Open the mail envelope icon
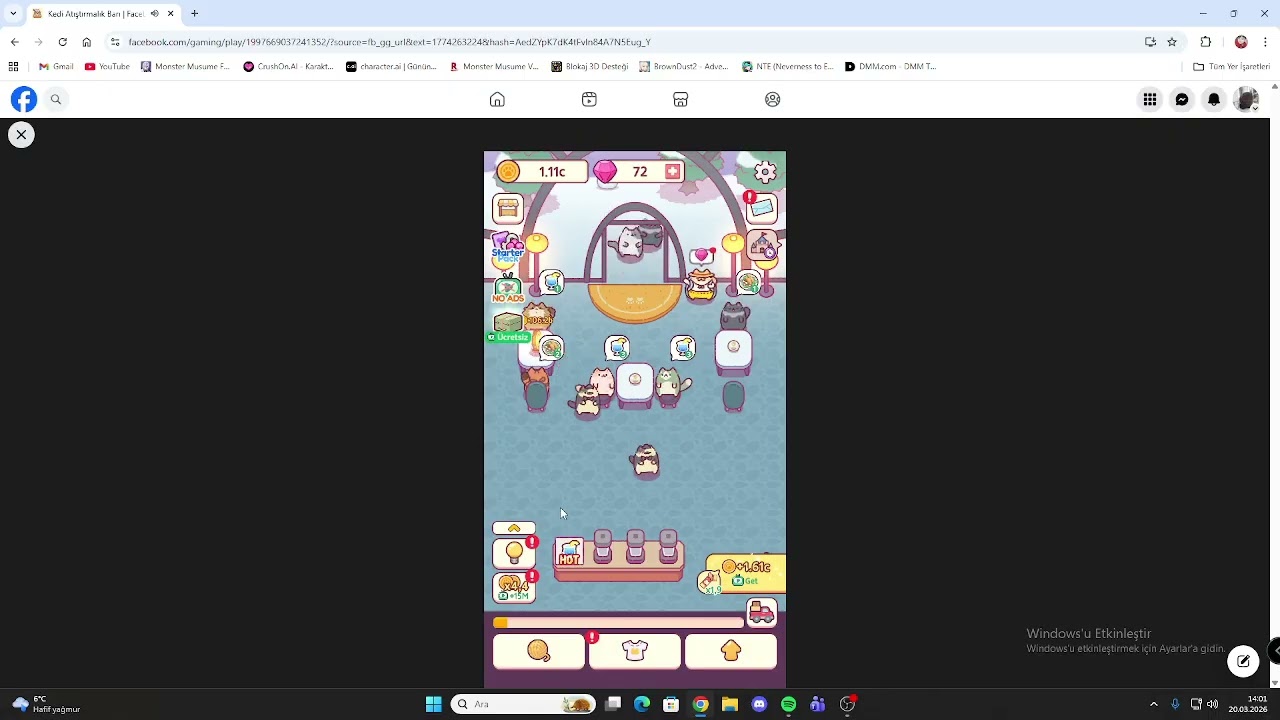 [761, 207]
